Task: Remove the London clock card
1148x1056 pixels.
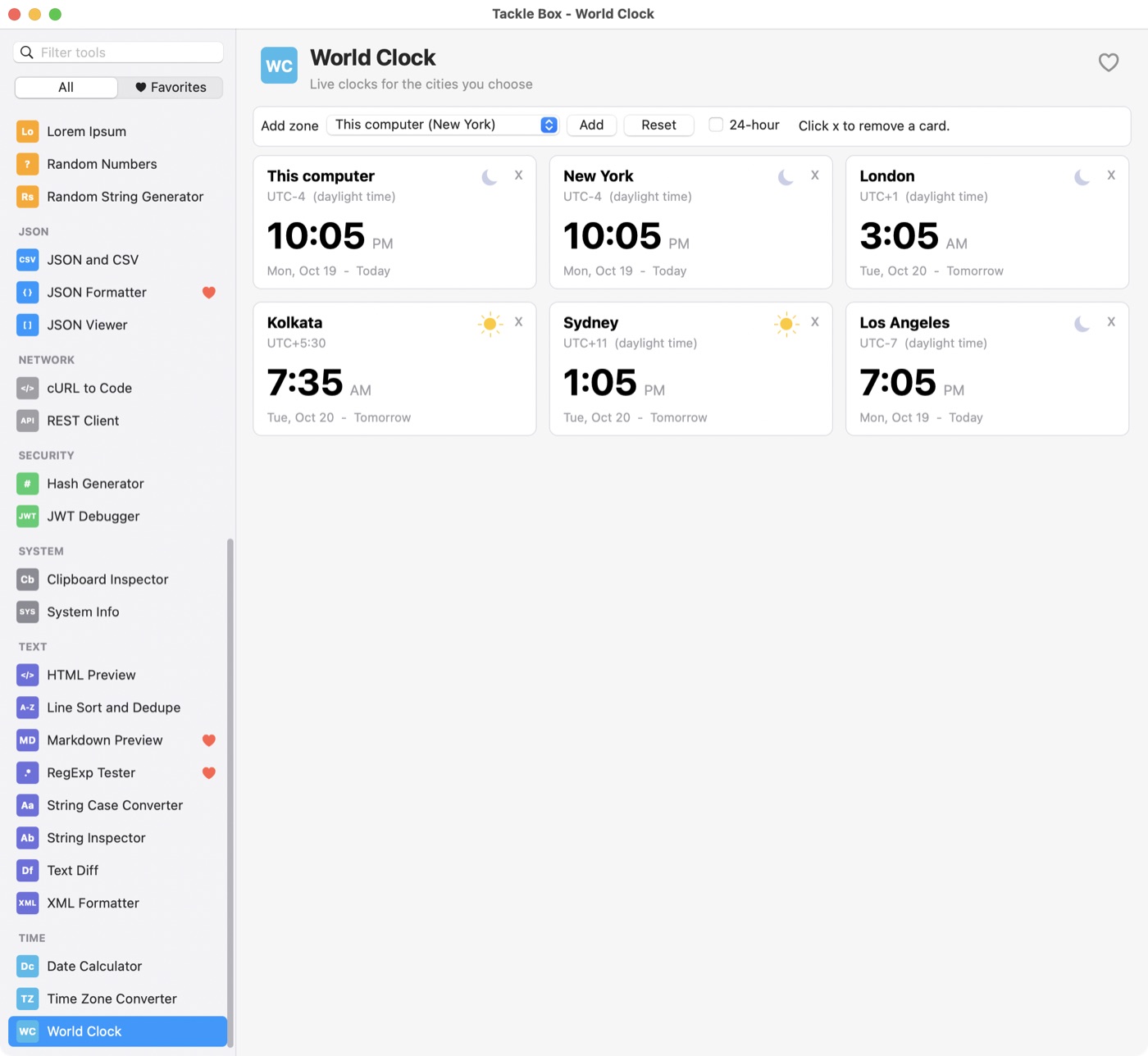Action: tap(1110, 175)
